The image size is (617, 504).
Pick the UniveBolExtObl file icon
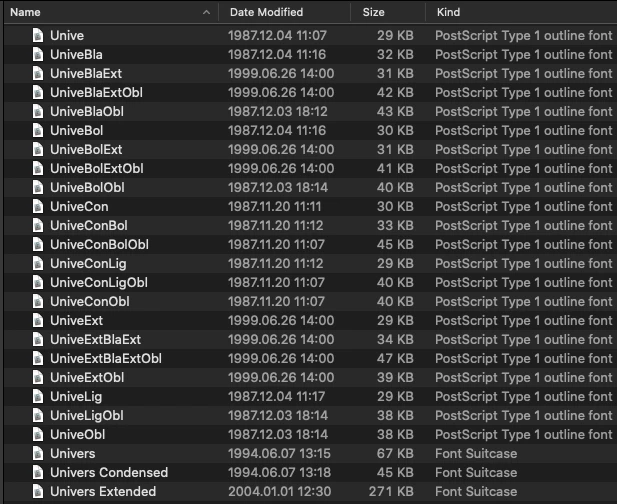tap(38, 168)
